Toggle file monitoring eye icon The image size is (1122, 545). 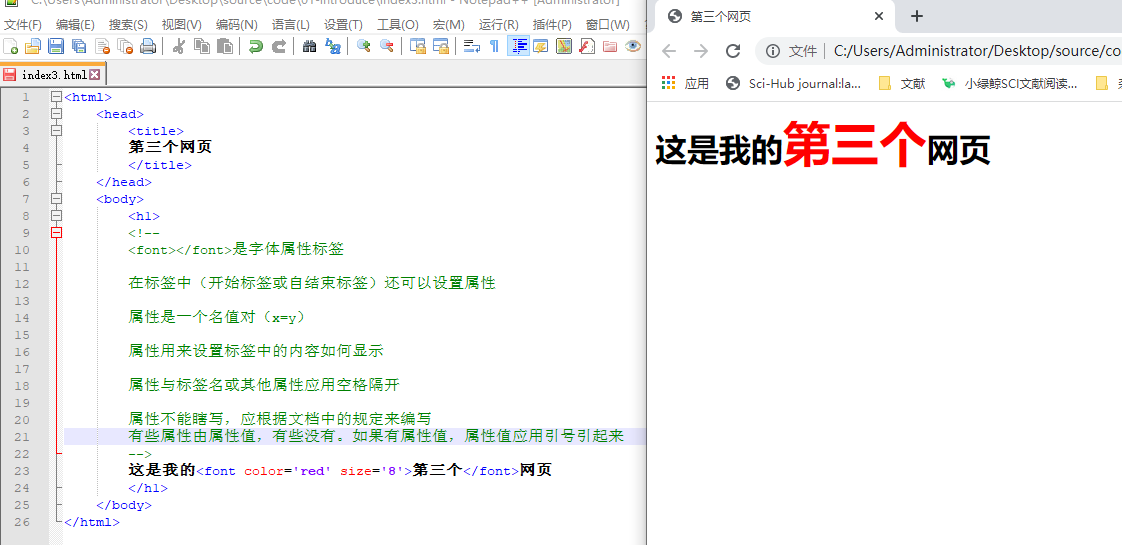633,46
